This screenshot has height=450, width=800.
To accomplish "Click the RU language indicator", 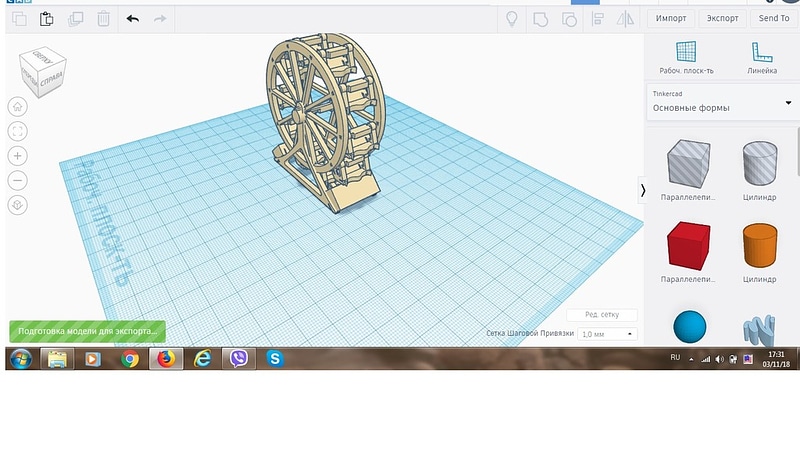I will click(x=675, y=358).
